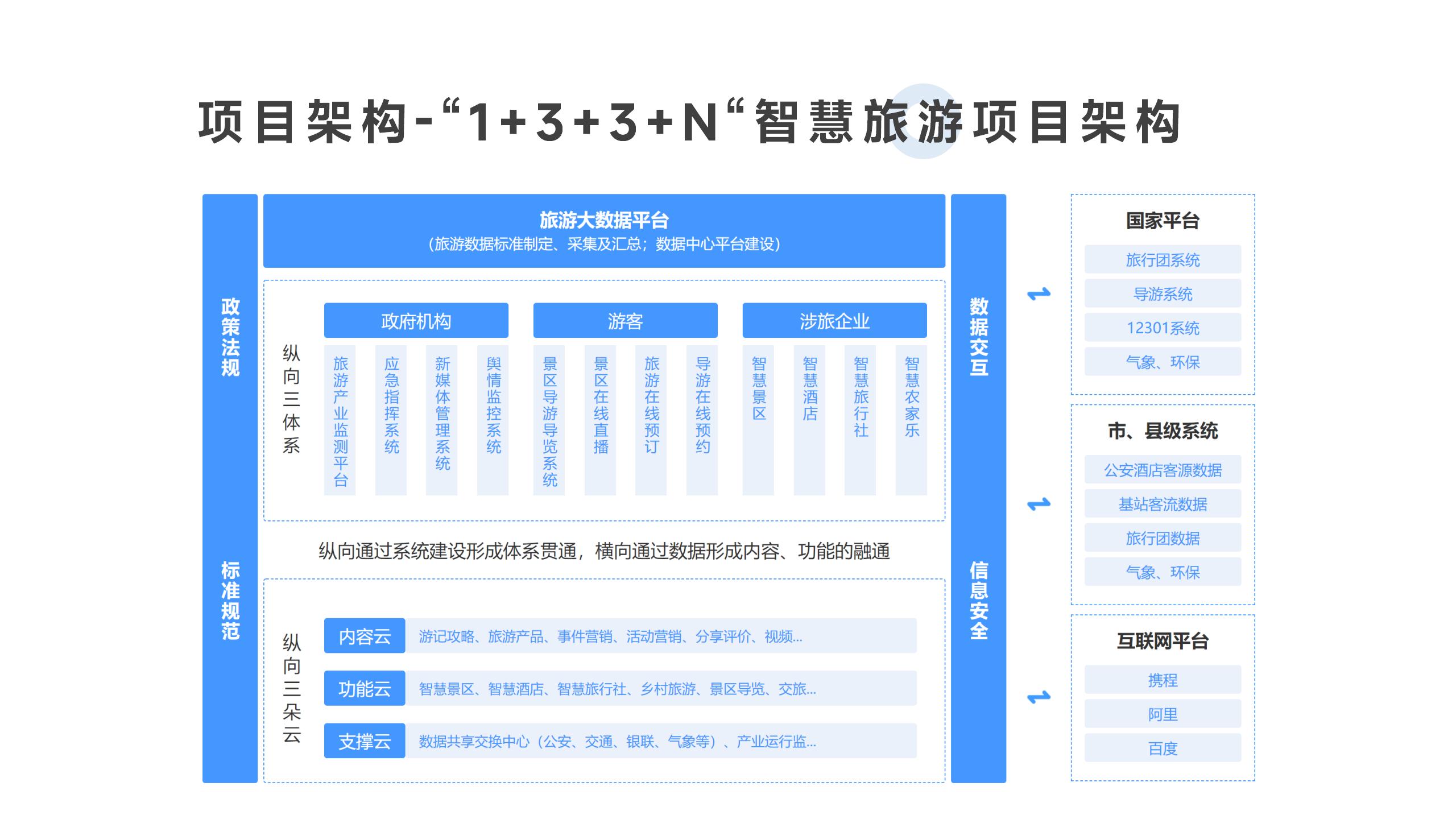
Task: Click the 涉旅企业 category header
Action: tap(834, 321)
